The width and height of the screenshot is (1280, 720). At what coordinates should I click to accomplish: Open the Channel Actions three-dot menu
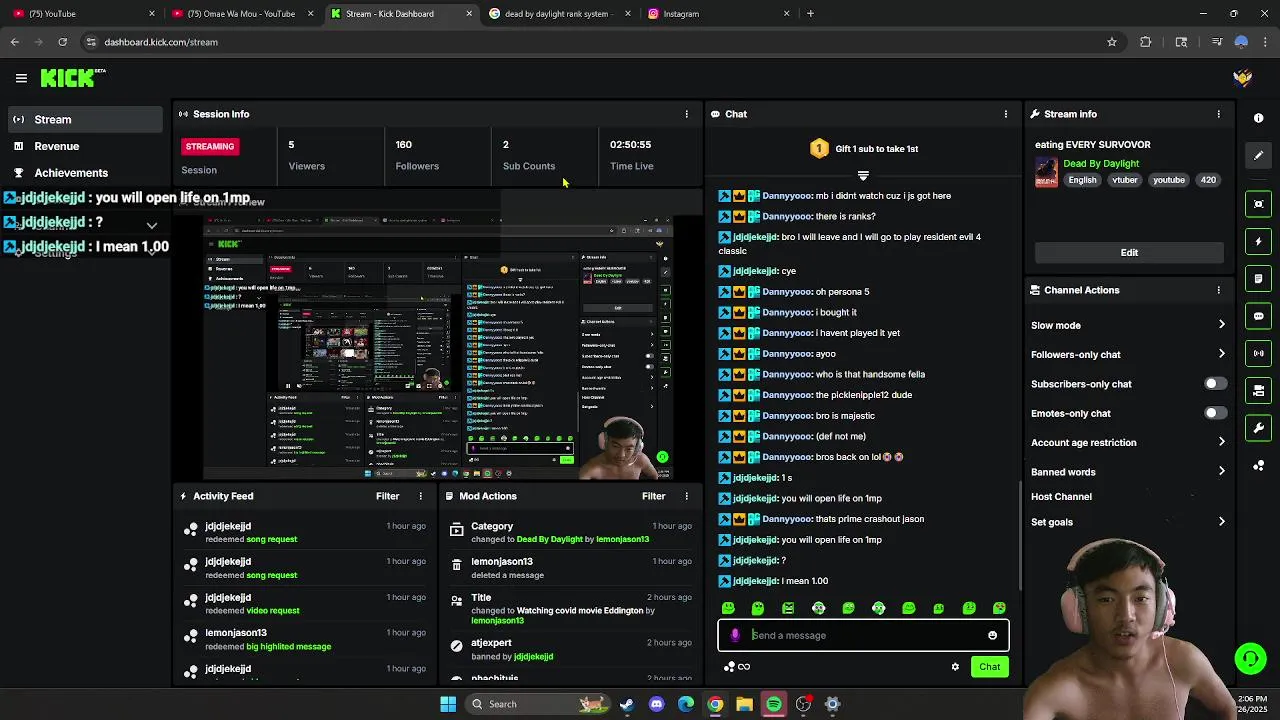[x=1218, y=290]
